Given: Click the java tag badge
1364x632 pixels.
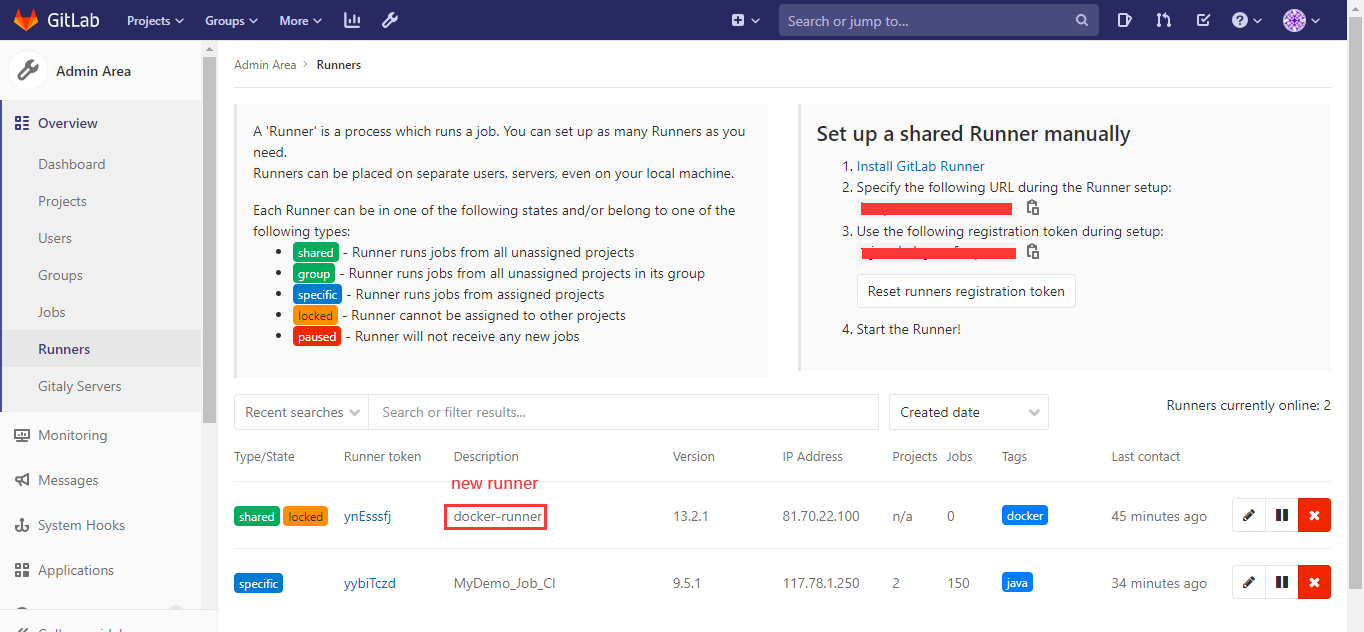Looking at the screenshot, I should coord(1019,582).
